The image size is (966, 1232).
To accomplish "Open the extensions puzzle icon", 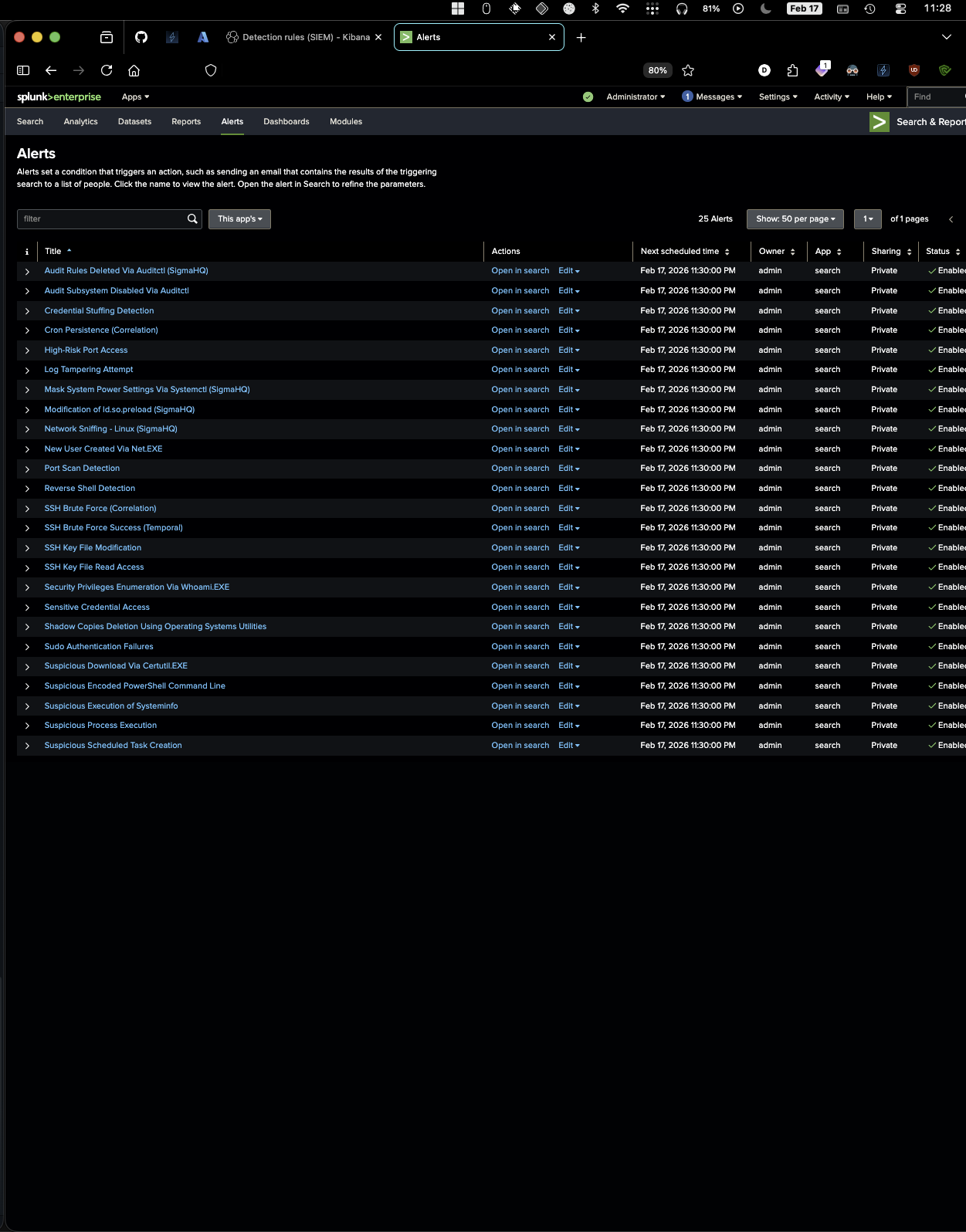I will [792, 70].
